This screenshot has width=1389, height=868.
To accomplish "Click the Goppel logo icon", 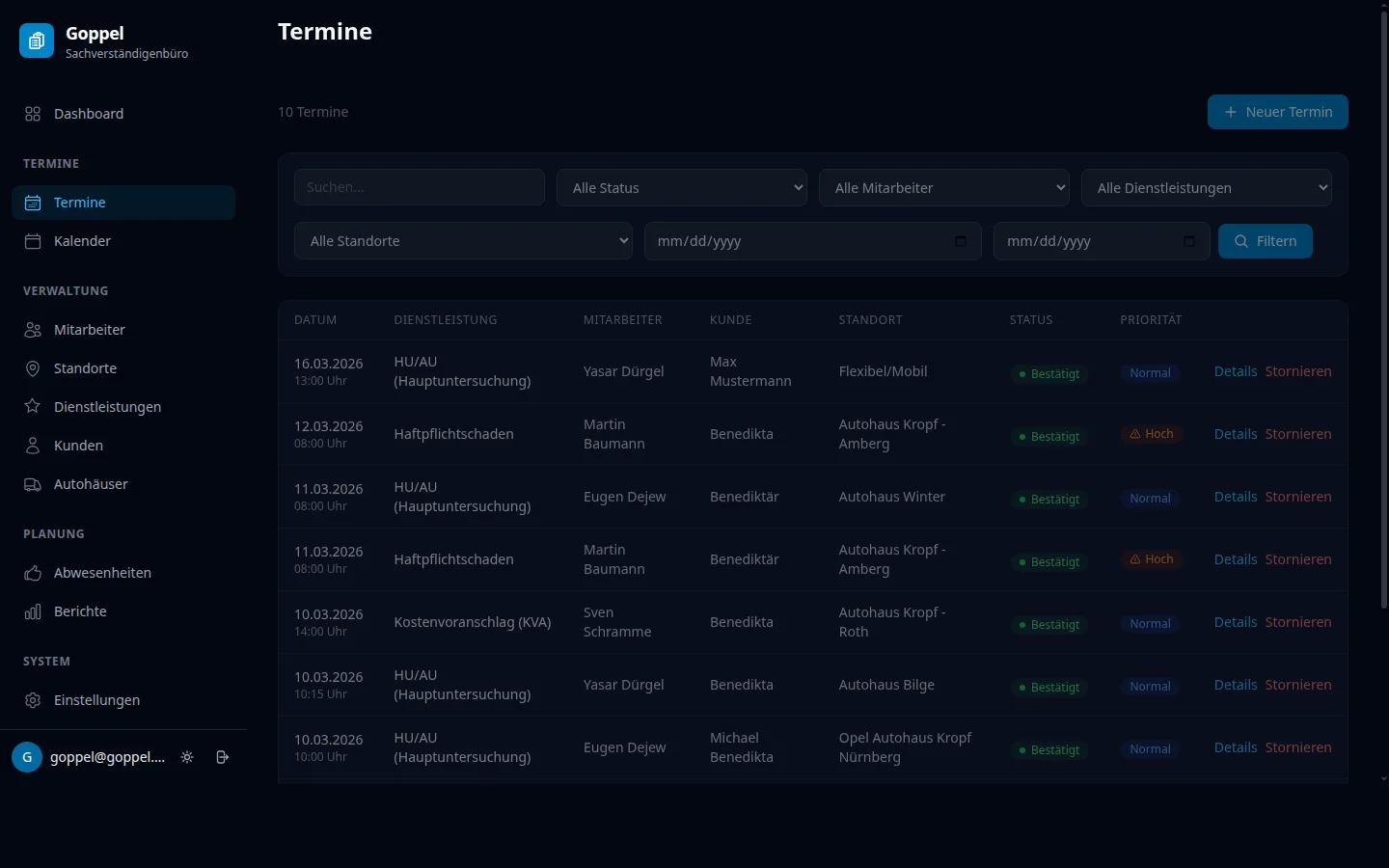I will [37, 41].
